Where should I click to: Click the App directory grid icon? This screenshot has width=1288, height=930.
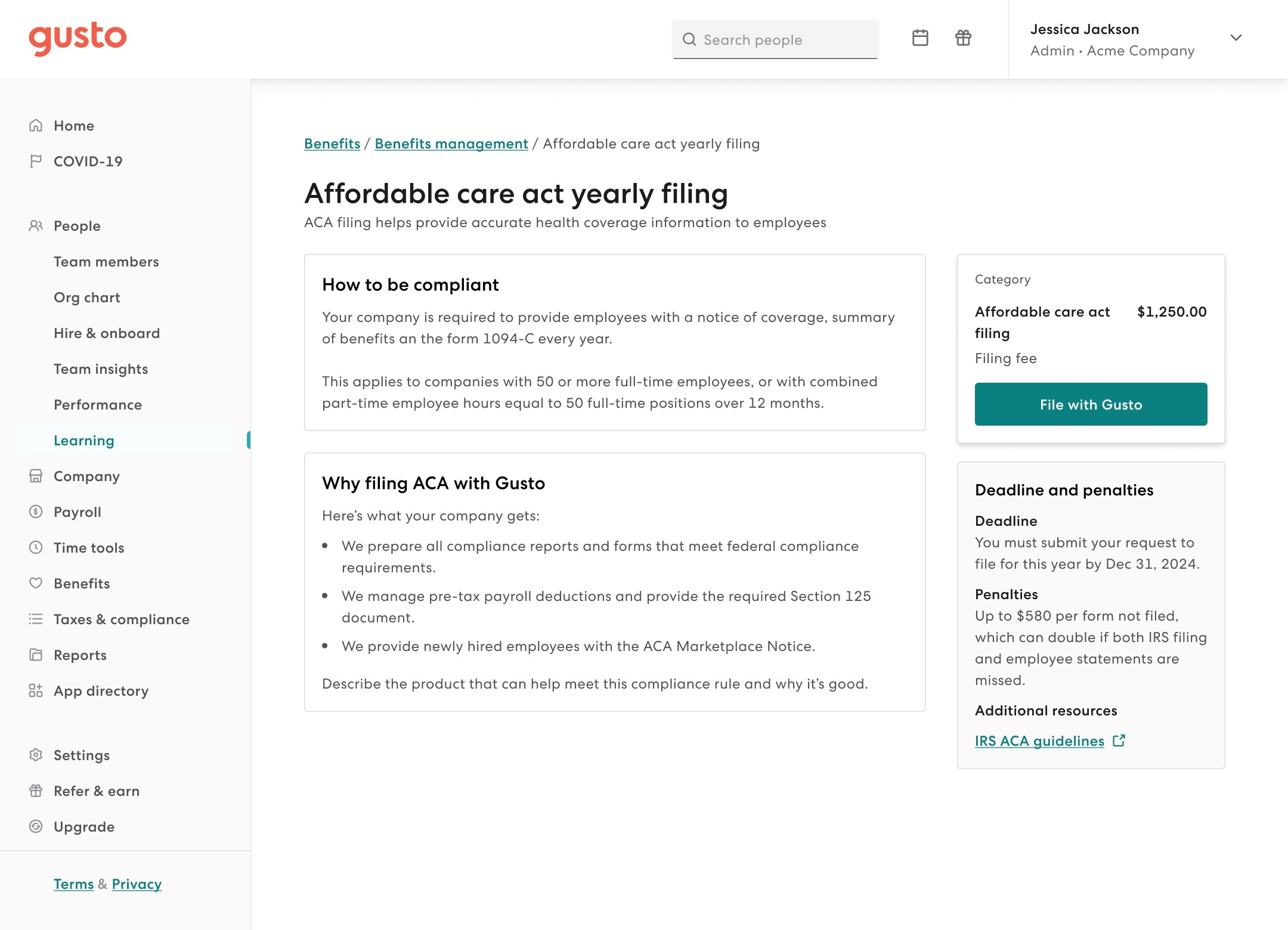click(x=36, y=691)
